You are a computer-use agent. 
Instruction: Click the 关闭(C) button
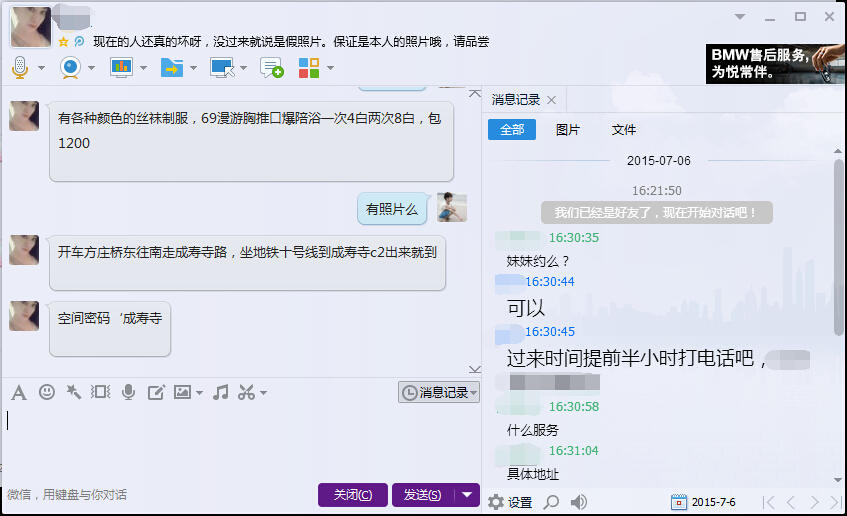pos(353,495)
